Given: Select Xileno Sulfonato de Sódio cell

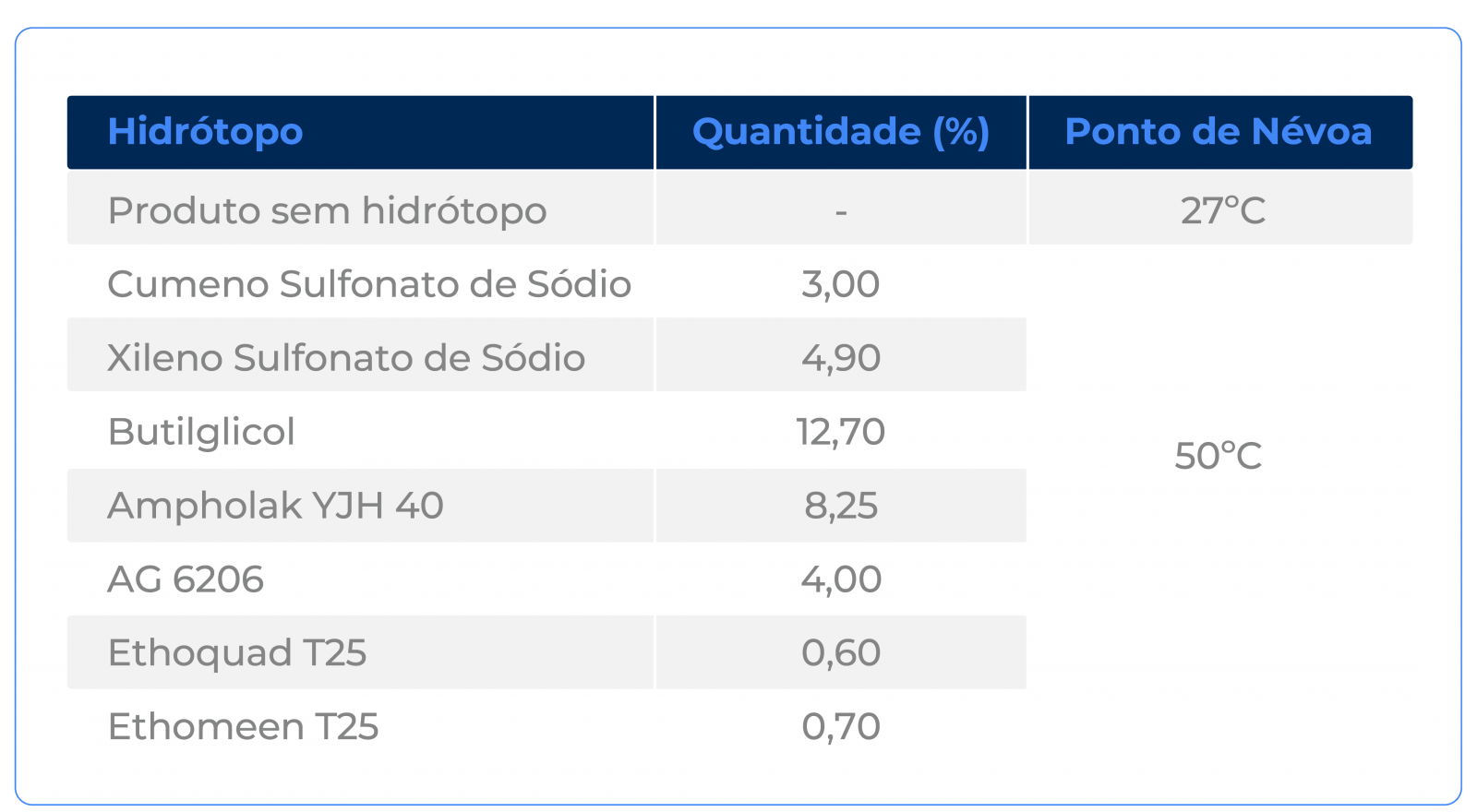Looking at the screenshot, I should pos(345,358).
